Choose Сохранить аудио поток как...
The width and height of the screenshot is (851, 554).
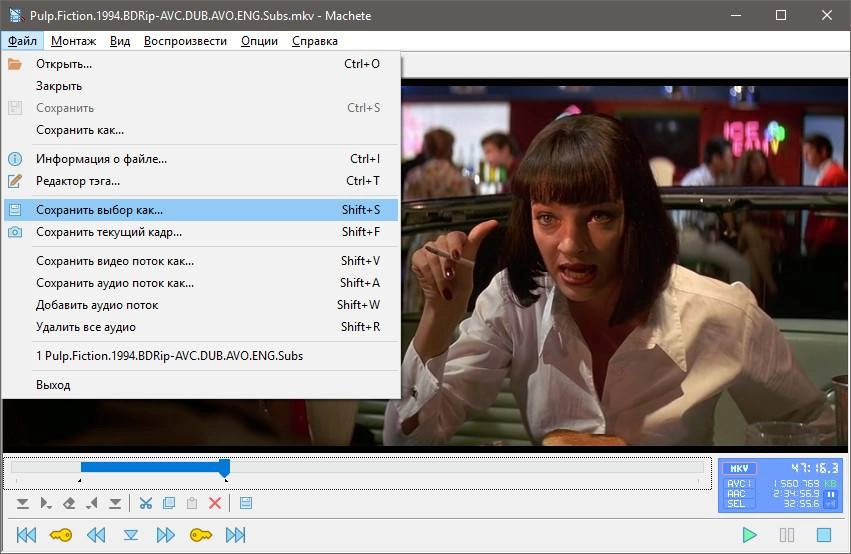[201, 283]
